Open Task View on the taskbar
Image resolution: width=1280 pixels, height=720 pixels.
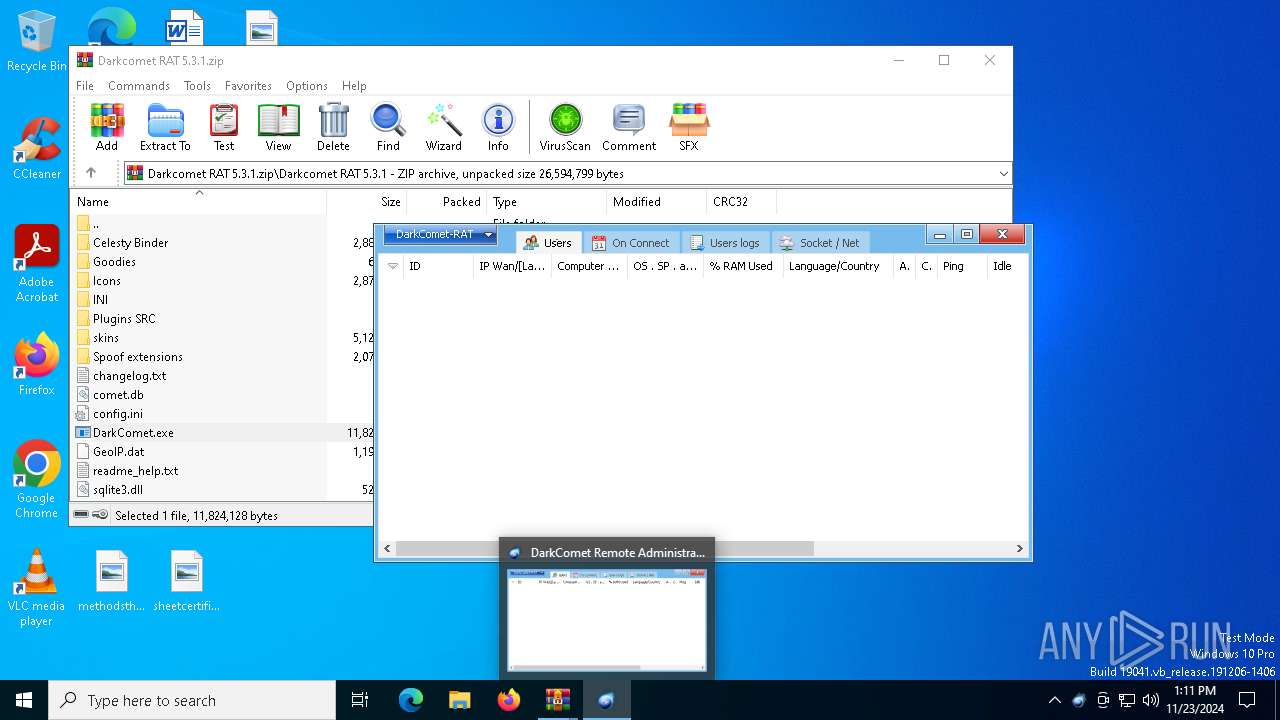(x=360, y=700)
